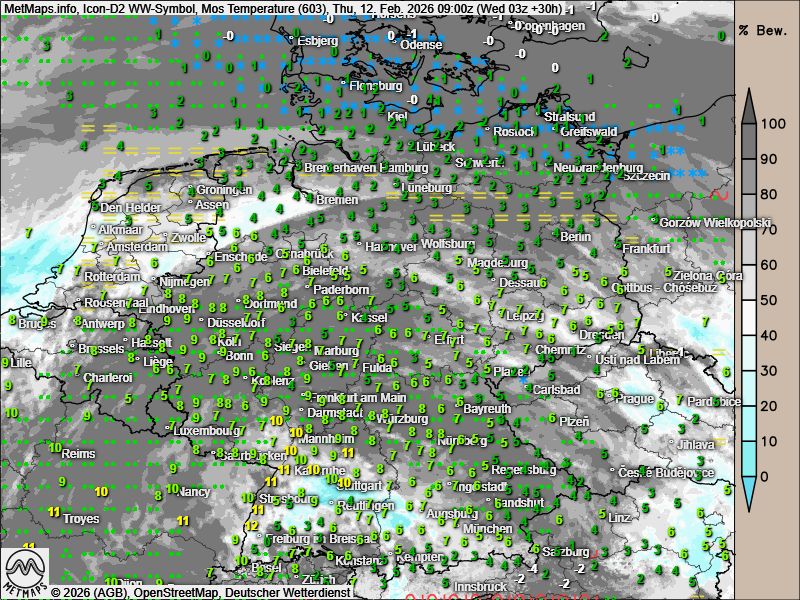Image resolution: width=800 pixels, height=600 pixels.
Task: Click the Copenhagen city label
Action: (550, 26)
